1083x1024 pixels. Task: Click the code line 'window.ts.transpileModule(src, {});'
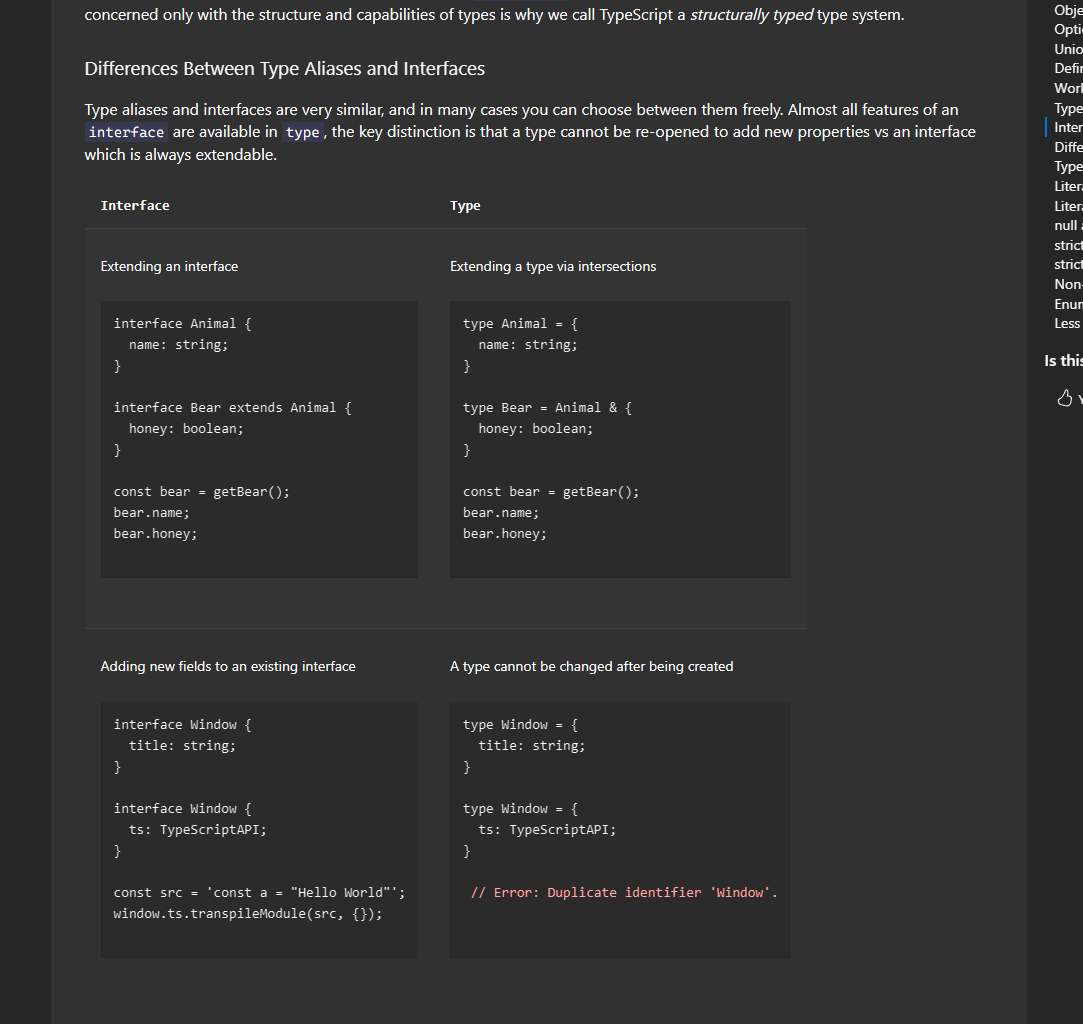[247, 913]
